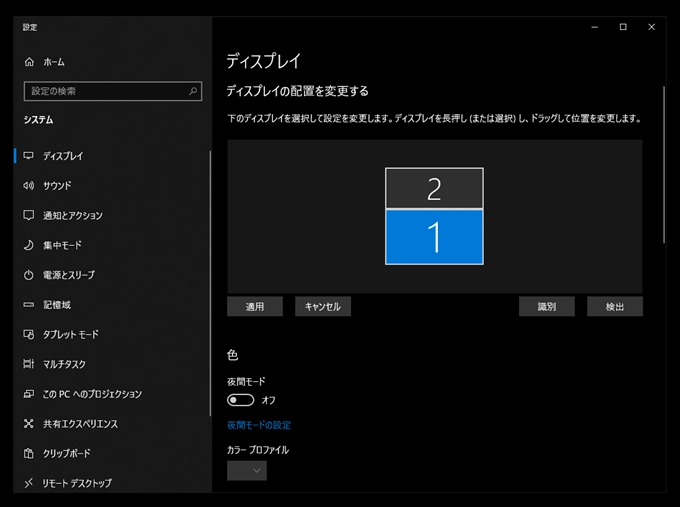Open 通知とアクション settings page
The width and height of the screenshot is (680, 507).
[x=72, y=216]
